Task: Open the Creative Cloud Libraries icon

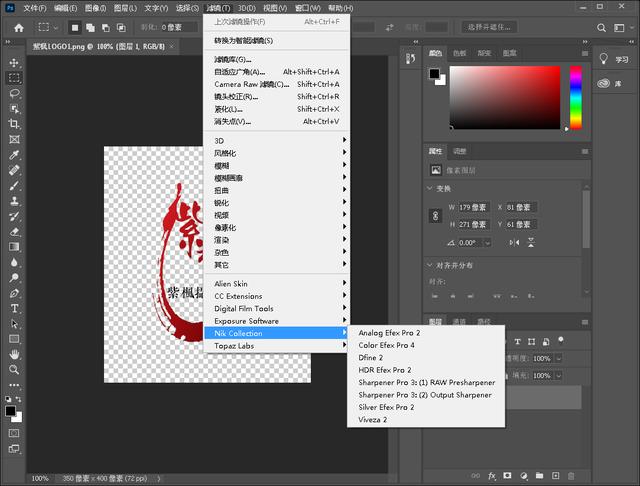Action: [604, 83]
